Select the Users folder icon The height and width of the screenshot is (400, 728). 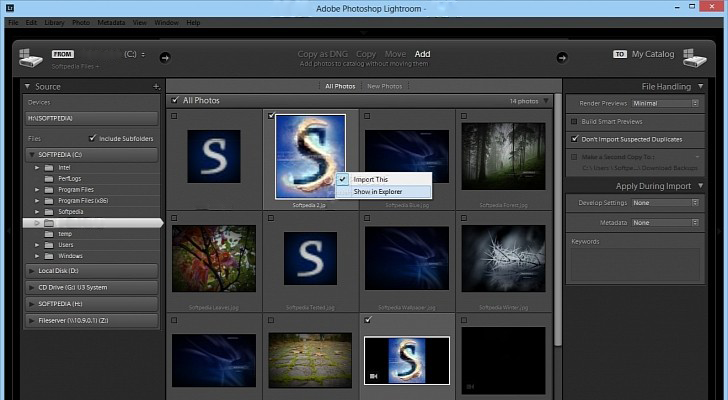pos(49,244)
